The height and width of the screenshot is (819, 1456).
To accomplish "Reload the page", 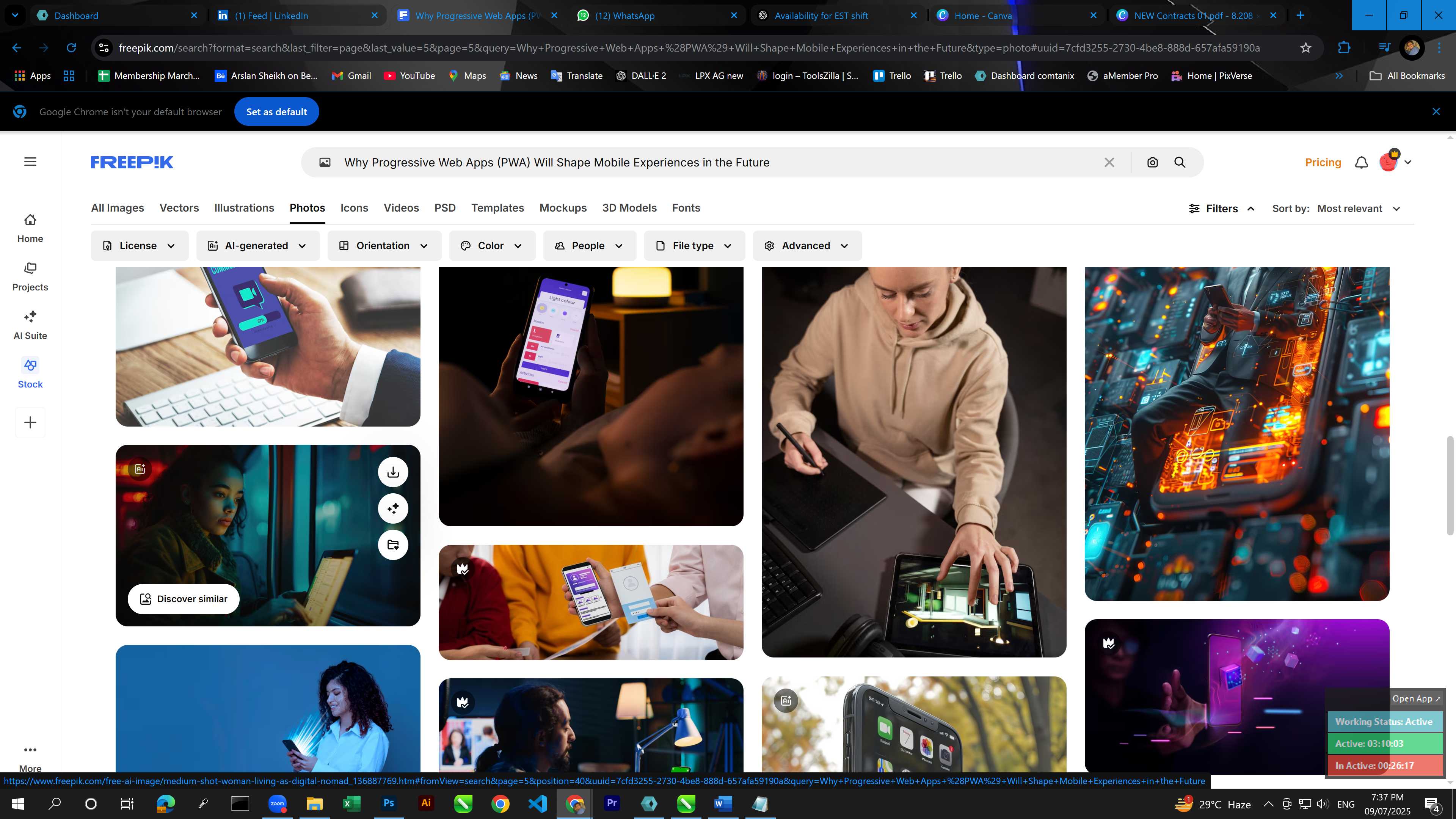I will 71,48.
